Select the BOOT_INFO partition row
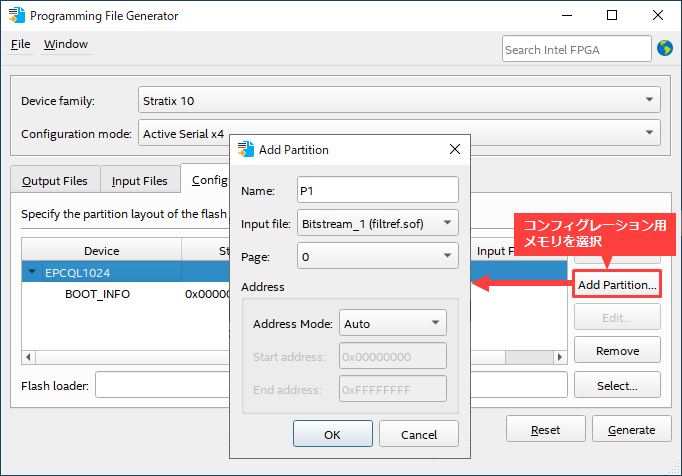The width and height of the screenshot is (682, 476). (97, 294)
